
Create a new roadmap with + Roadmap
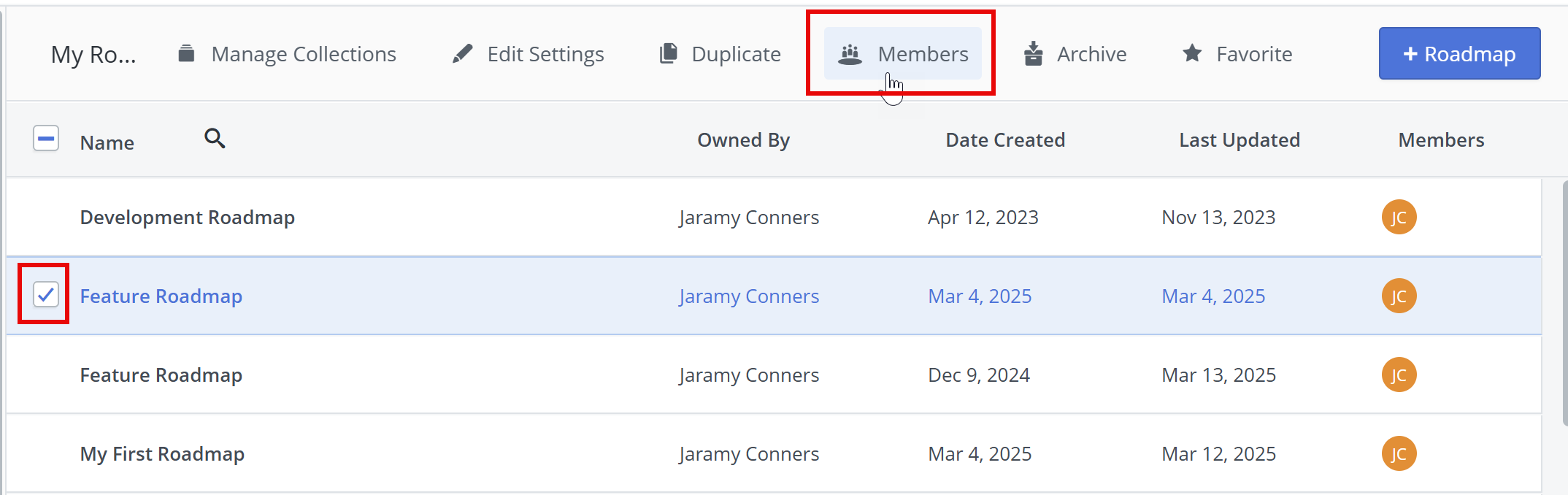(x=1459, y=54)
